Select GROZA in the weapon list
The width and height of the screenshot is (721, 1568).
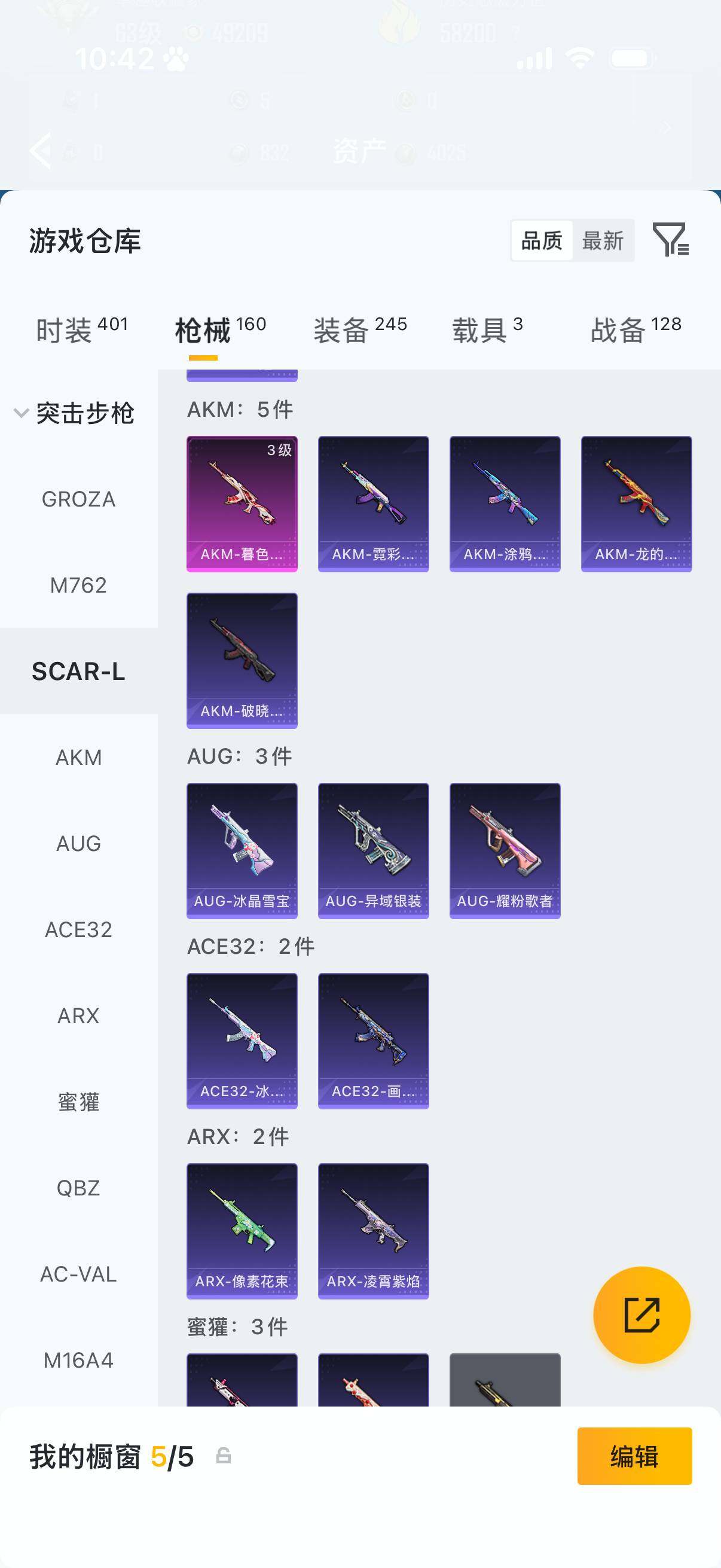point(78,499)
